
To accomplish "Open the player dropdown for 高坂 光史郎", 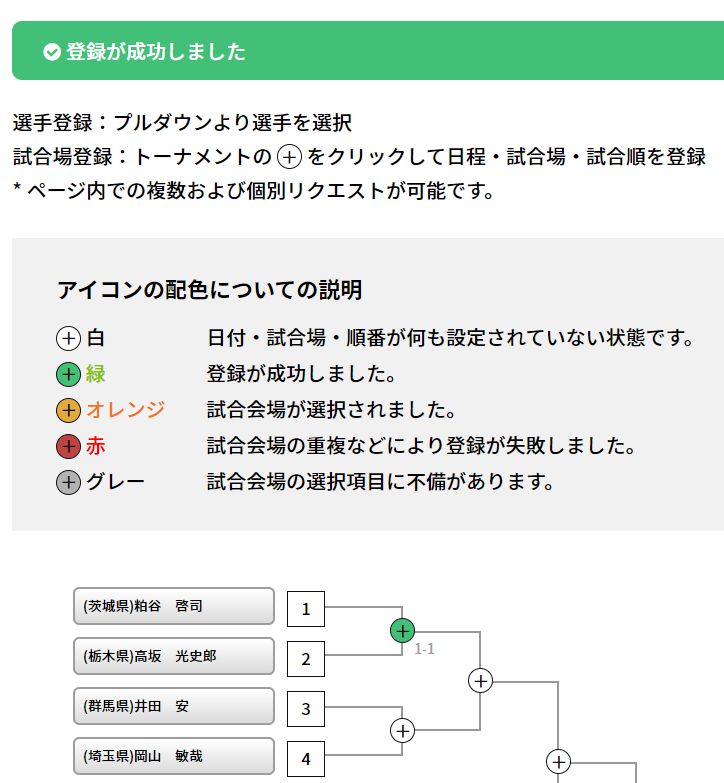I will click(173, 656).
